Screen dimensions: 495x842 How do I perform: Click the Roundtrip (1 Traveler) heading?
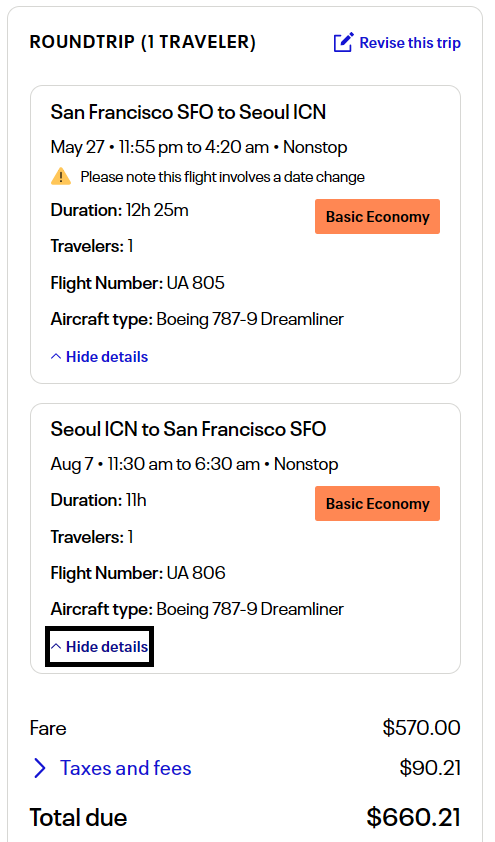coord(143,42)
